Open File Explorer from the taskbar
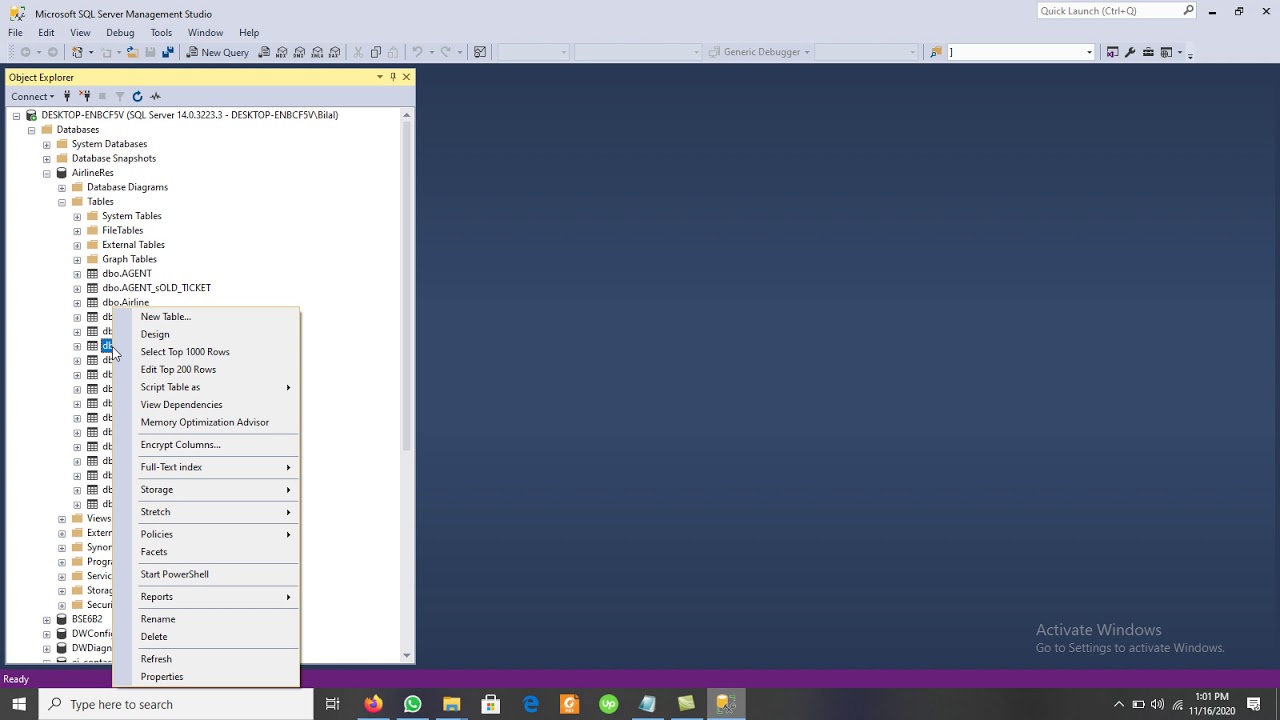 451,704
